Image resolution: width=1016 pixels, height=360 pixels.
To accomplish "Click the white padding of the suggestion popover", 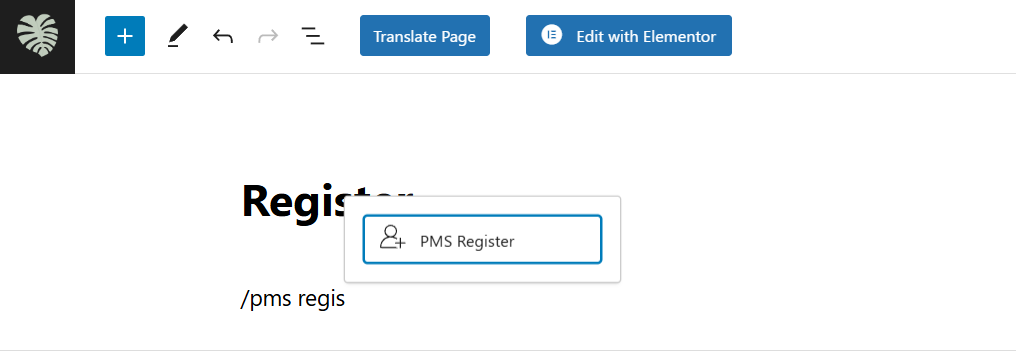I will click(482, 272).
